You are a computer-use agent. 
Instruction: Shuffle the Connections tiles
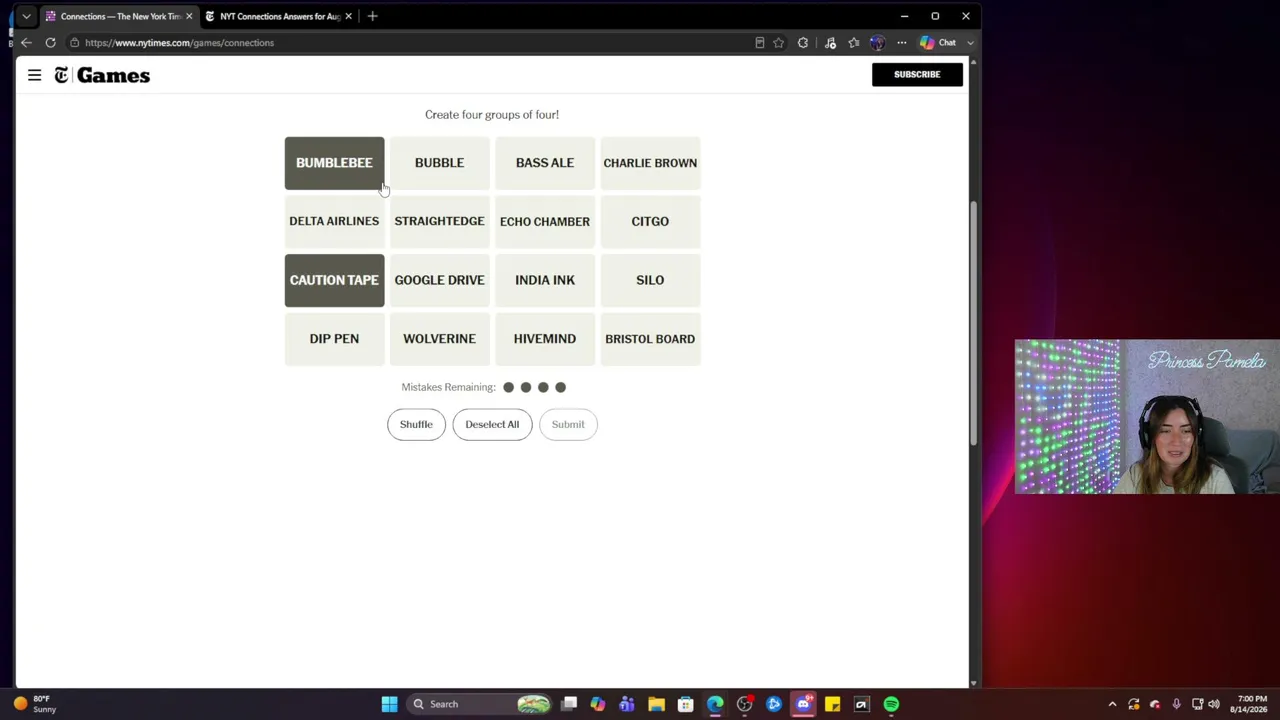pyautogui.click(x=416, y=424)
